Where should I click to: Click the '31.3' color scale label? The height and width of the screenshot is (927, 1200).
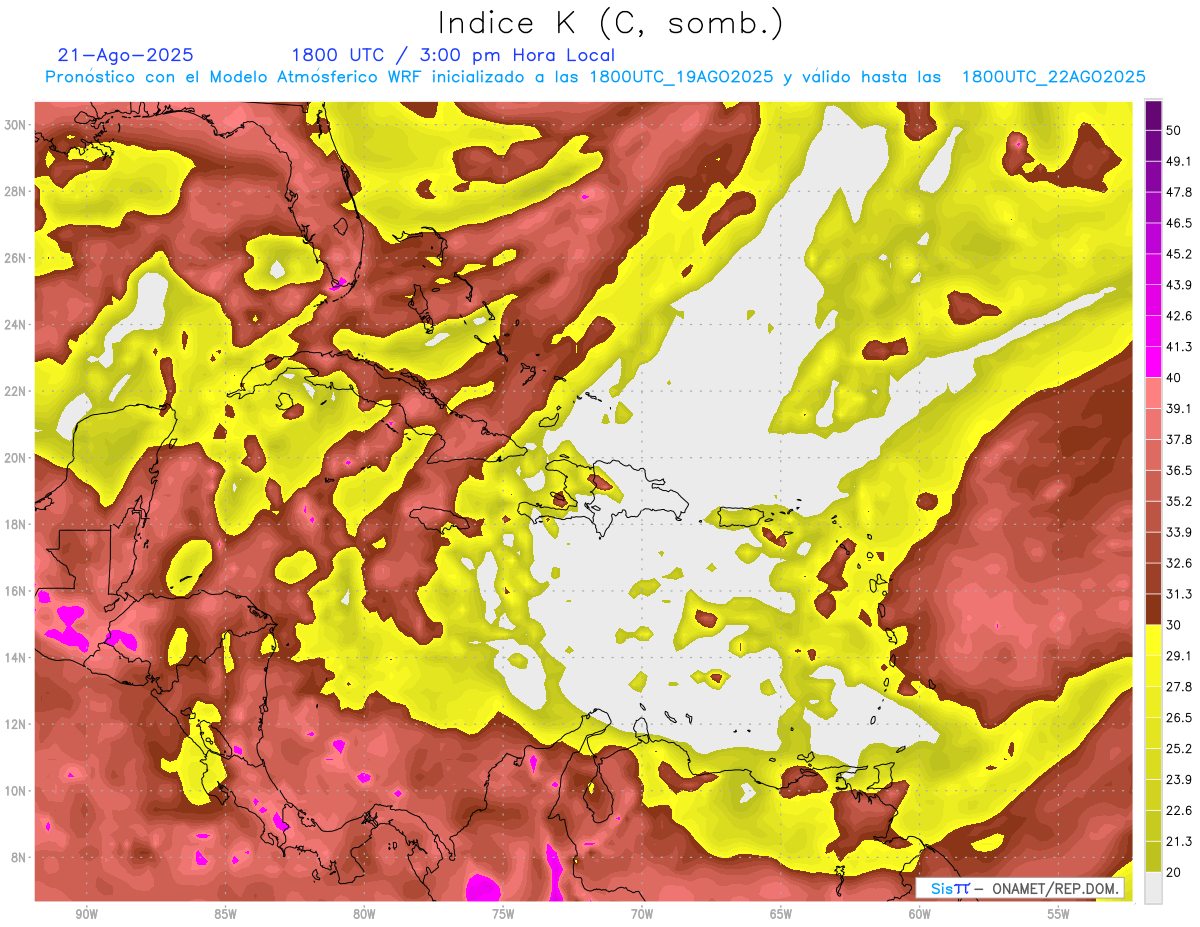pos(1179,593)
